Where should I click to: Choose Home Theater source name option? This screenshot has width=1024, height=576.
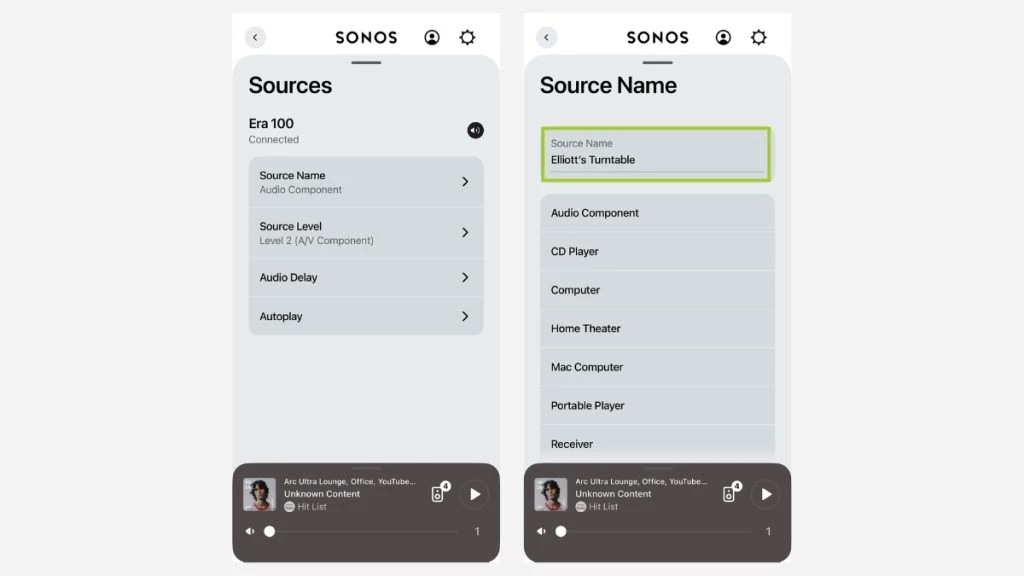pyautogui.click(x=657, y=328)
